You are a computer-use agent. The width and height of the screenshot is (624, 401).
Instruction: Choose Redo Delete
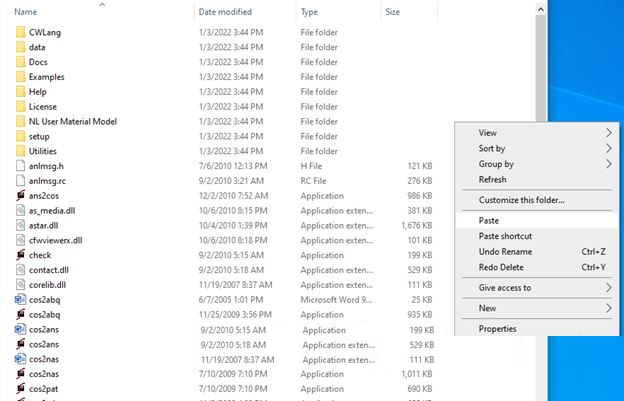(x=536, y=267)
